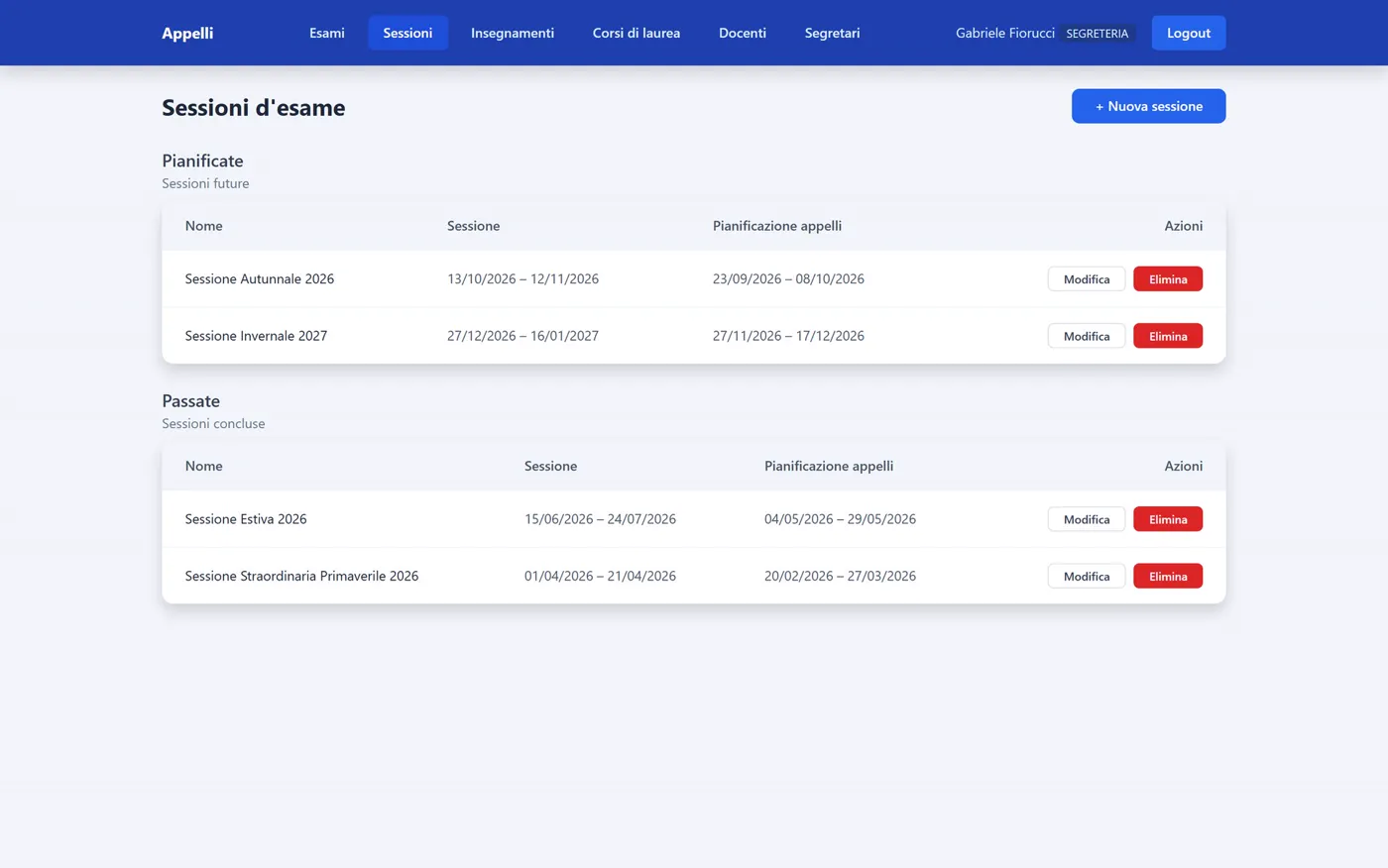Click the Pianificate section heading

202,161
